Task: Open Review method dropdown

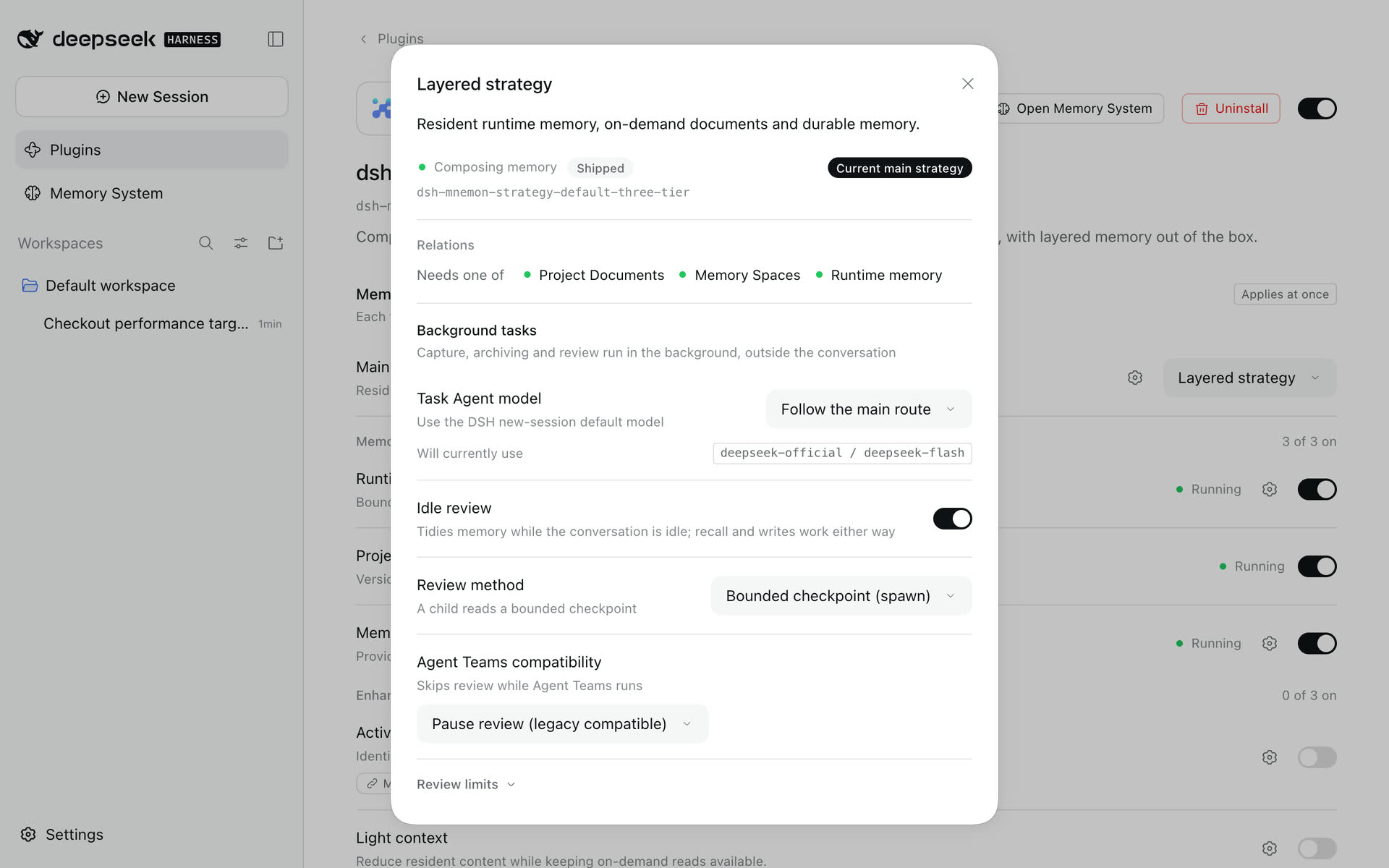Action: [x=841, y=596]
